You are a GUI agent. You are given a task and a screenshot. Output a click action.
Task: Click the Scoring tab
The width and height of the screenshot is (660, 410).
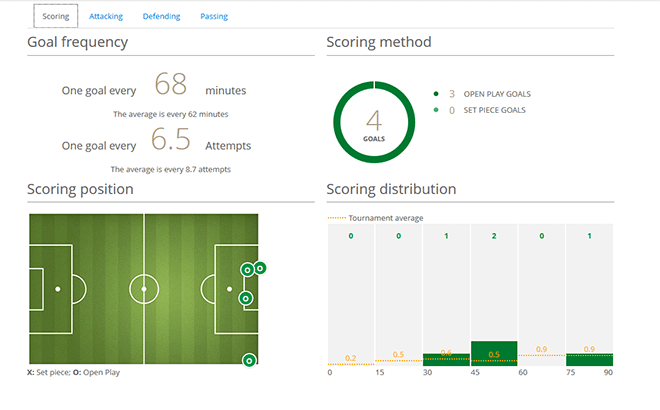56,17
